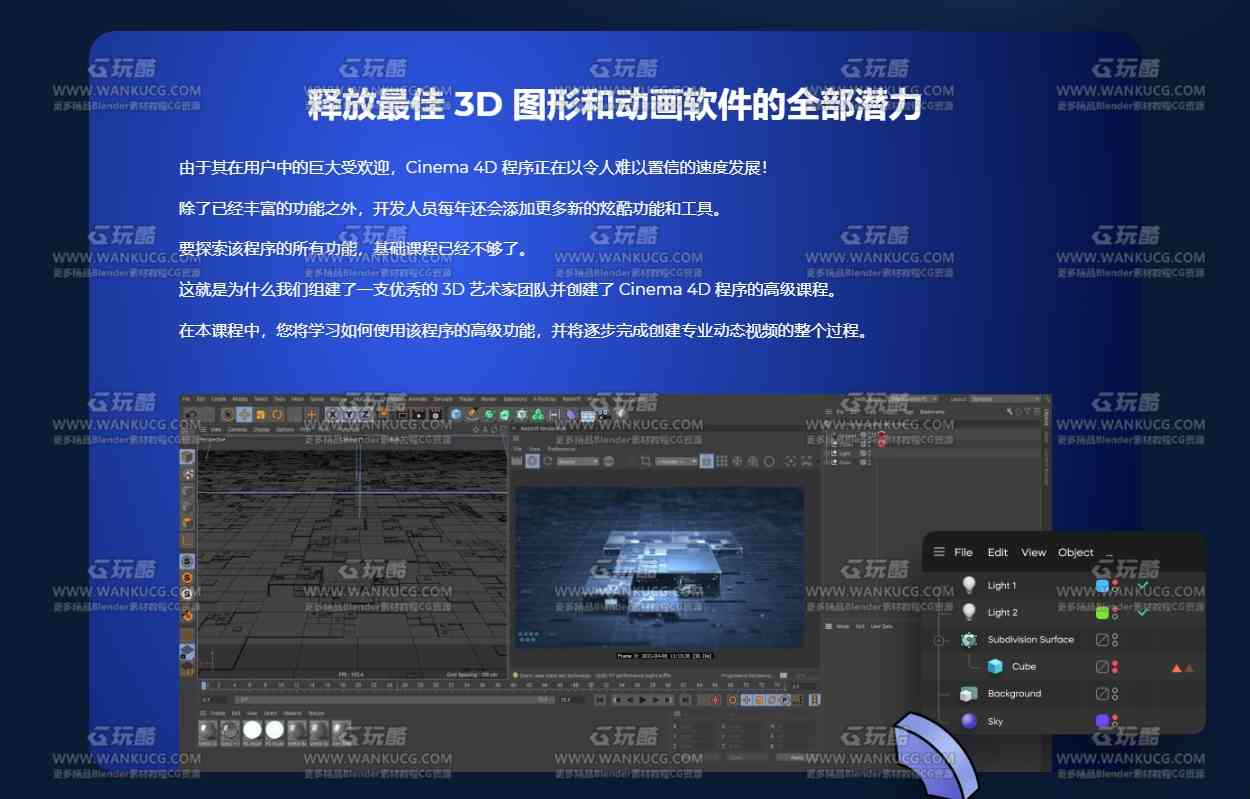The height and width of the screenshot is (799, 1250).
Task: Select the Sky sphere icon
Action: tap(968, 721)
